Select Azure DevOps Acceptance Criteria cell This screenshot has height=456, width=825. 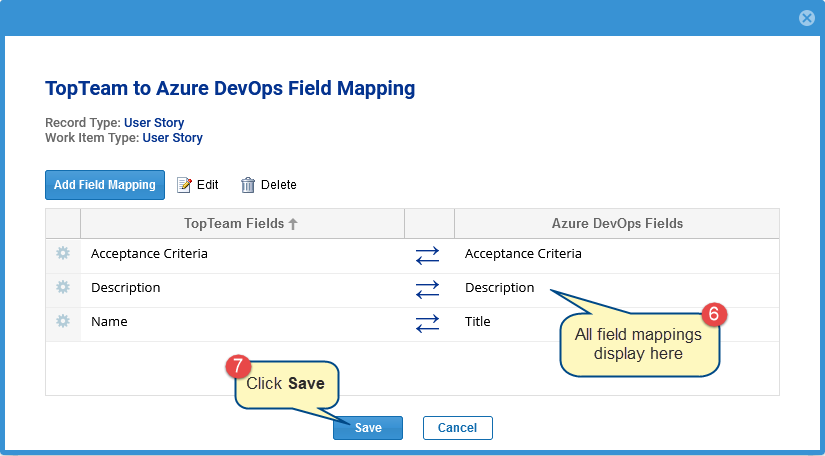click(x=617, y=256)
